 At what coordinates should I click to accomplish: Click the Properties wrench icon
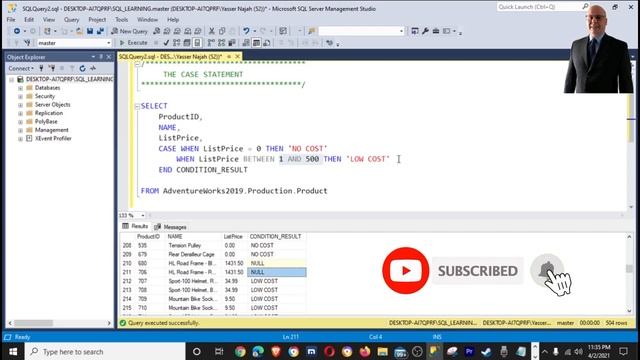[x=425, y=31]
